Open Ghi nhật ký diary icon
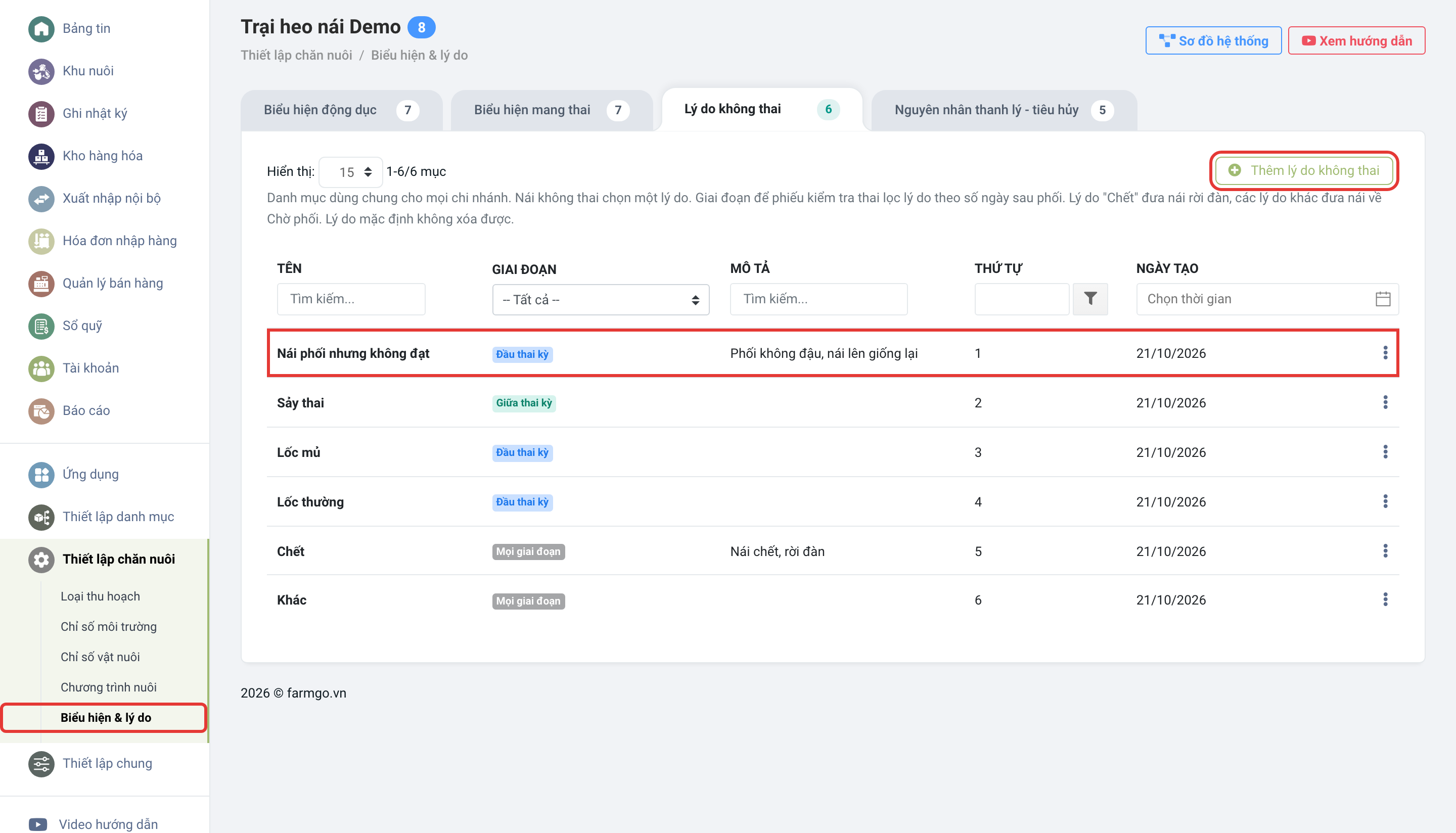 (x=41, y=113)
